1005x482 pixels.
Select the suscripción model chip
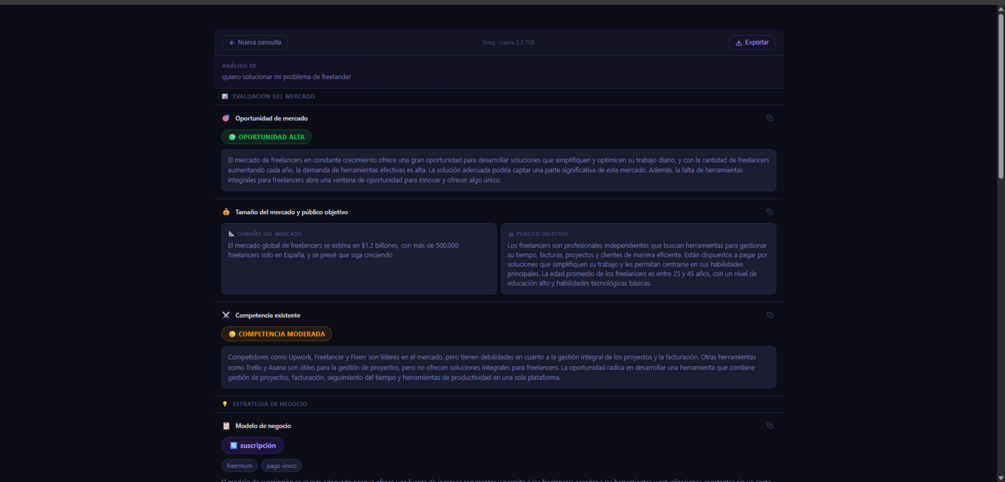(x=253, y=445)
